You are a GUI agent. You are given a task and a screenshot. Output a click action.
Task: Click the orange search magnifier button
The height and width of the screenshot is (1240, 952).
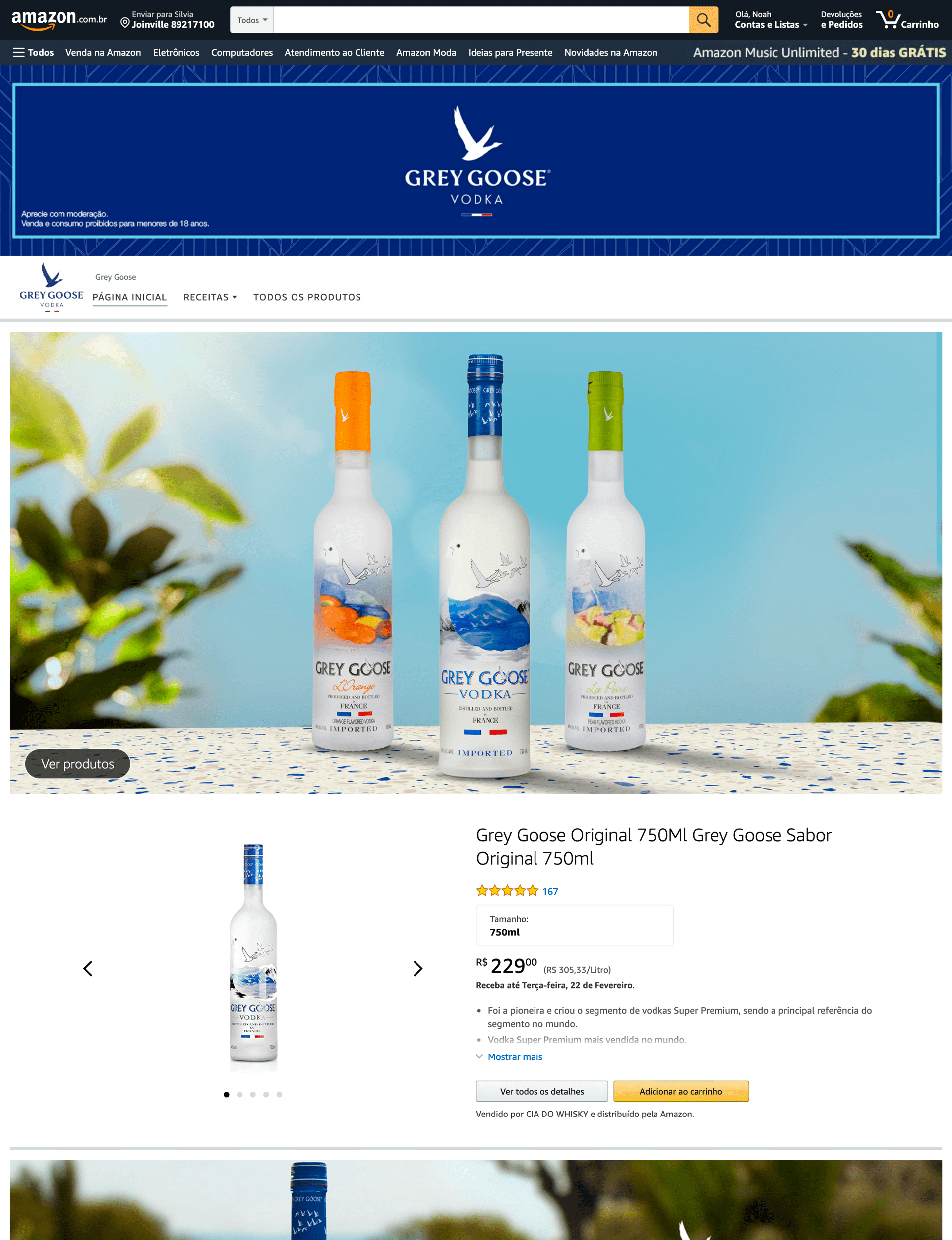coord(703,20)
